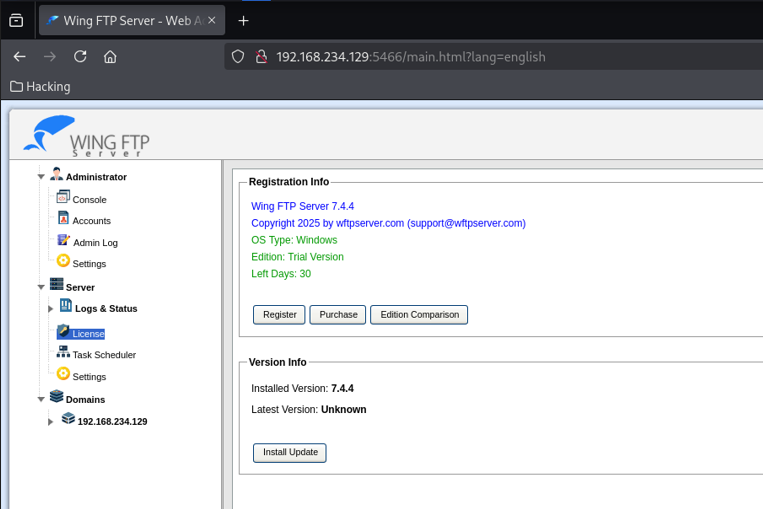This screenshot has width=763, height=509.
Task: Select the Wing FTP Server browser tab
Action: [x=132, y=20]
